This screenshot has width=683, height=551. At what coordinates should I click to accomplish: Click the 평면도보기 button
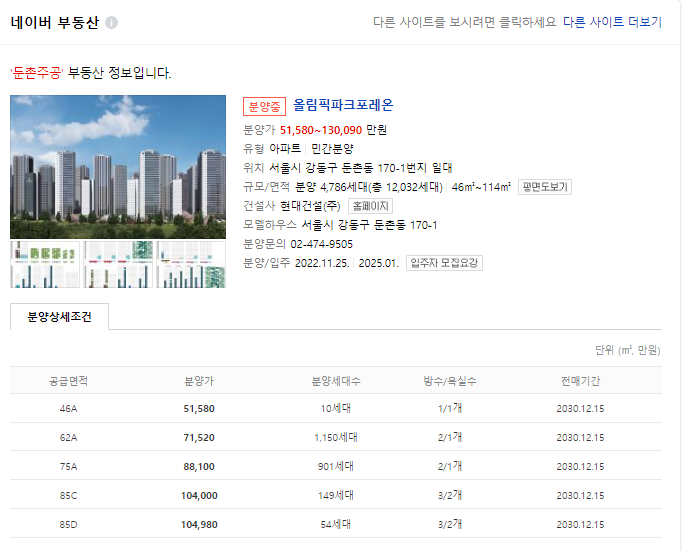click(x=545, y=187)
